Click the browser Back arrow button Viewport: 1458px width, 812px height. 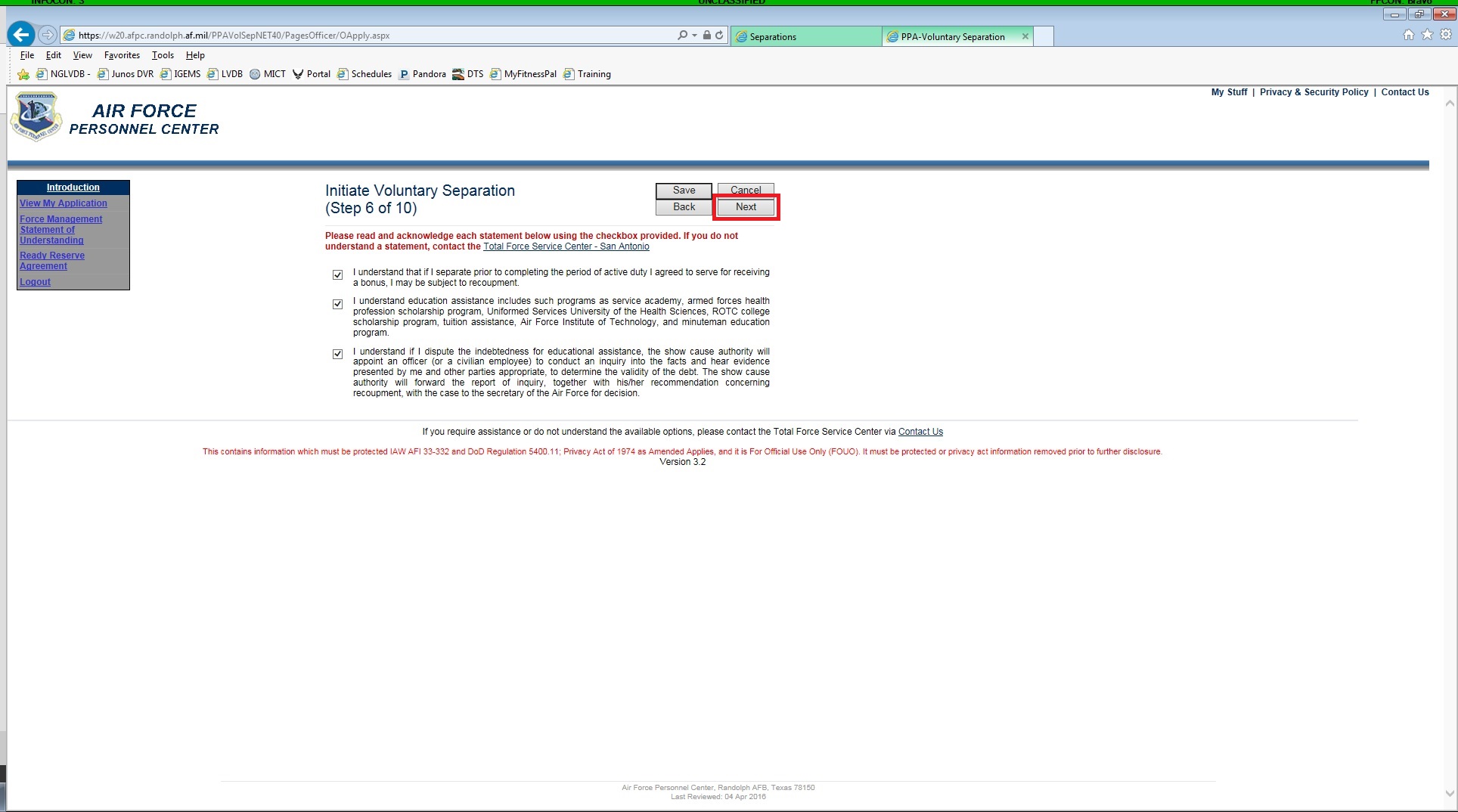tap(21, 34)
